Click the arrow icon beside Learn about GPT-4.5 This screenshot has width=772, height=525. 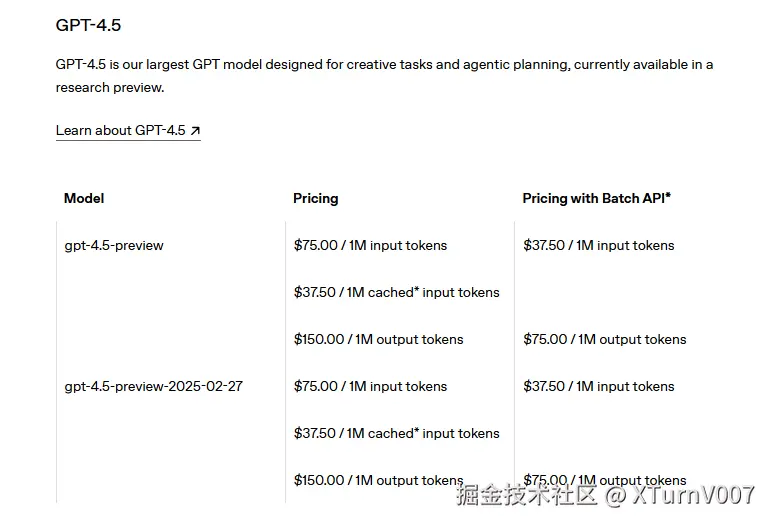click(195, 130)
